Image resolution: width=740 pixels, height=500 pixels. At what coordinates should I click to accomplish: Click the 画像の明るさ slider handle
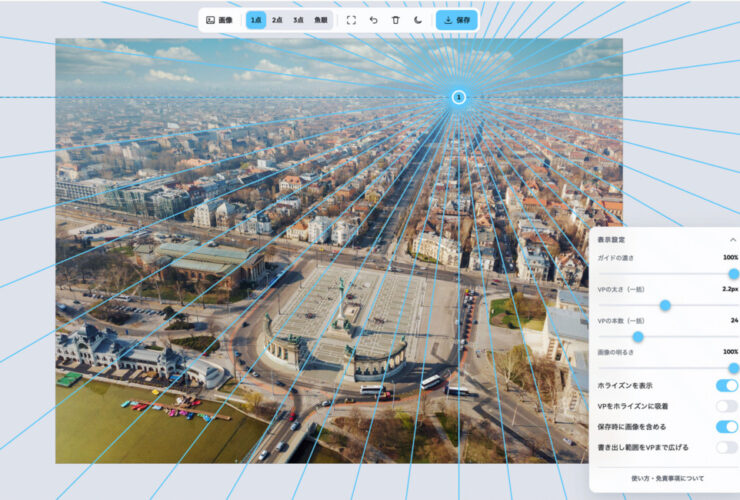(733, 368)
